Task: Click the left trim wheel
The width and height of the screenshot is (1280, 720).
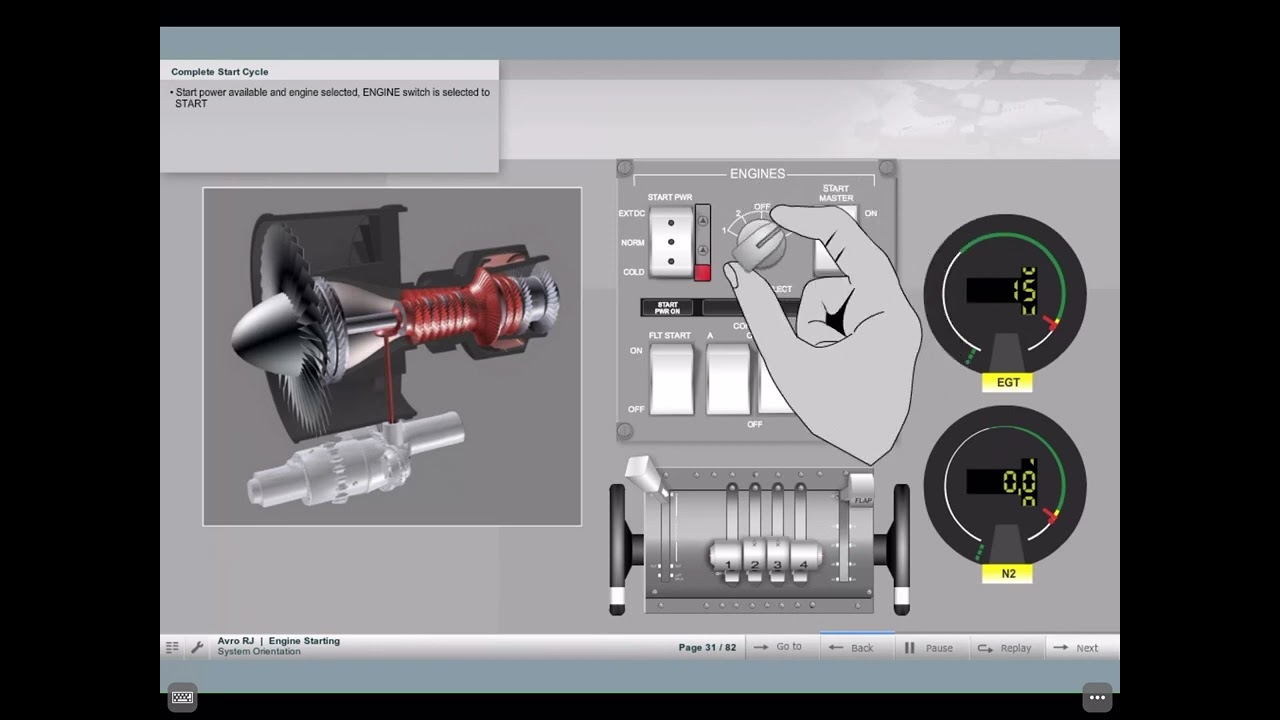Action: coord(619,549)
